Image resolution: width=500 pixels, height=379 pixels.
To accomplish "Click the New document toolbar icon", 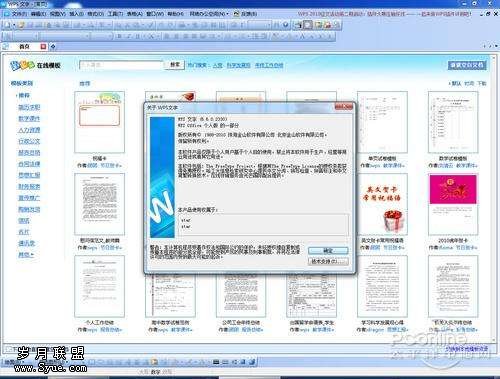I will (8, 25).
